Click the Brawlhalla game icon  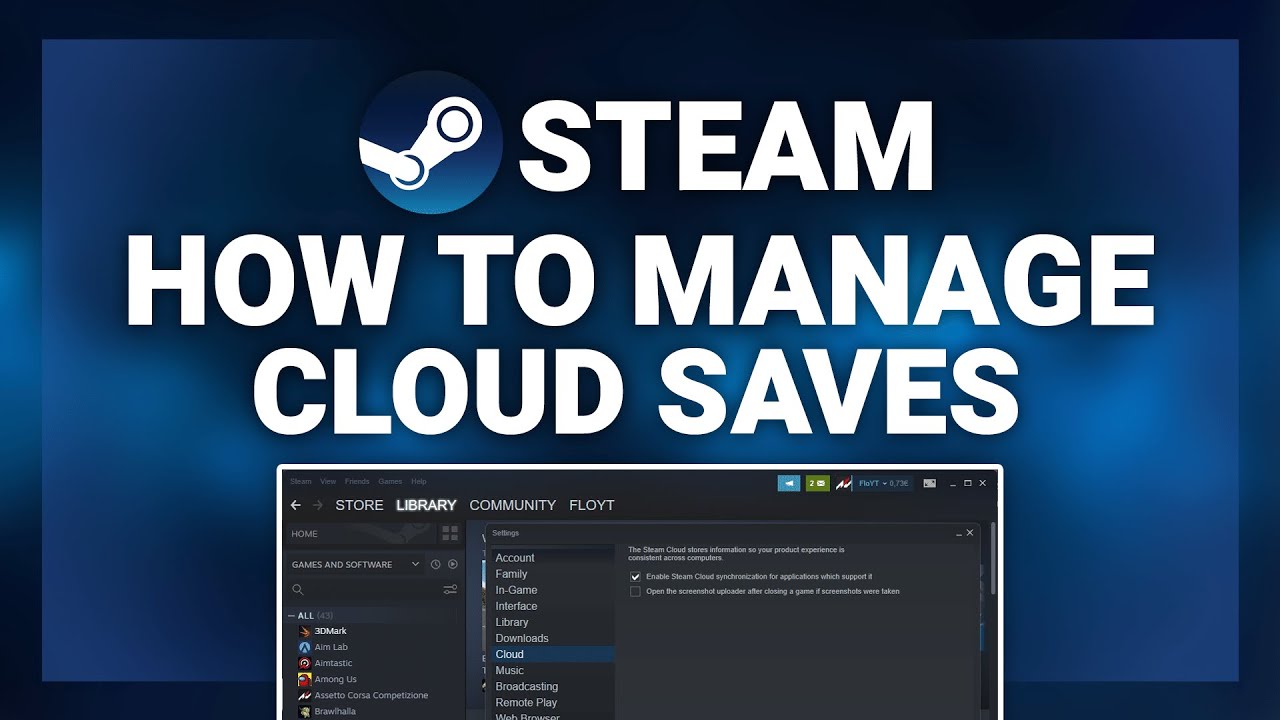click(x=305, y=711)
